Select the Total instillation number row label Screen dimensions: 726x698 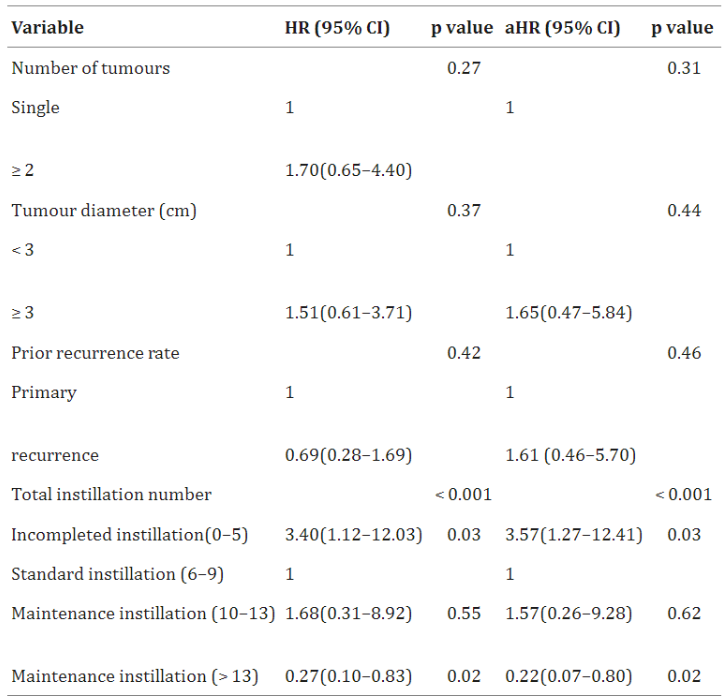[x=112, y=495]
